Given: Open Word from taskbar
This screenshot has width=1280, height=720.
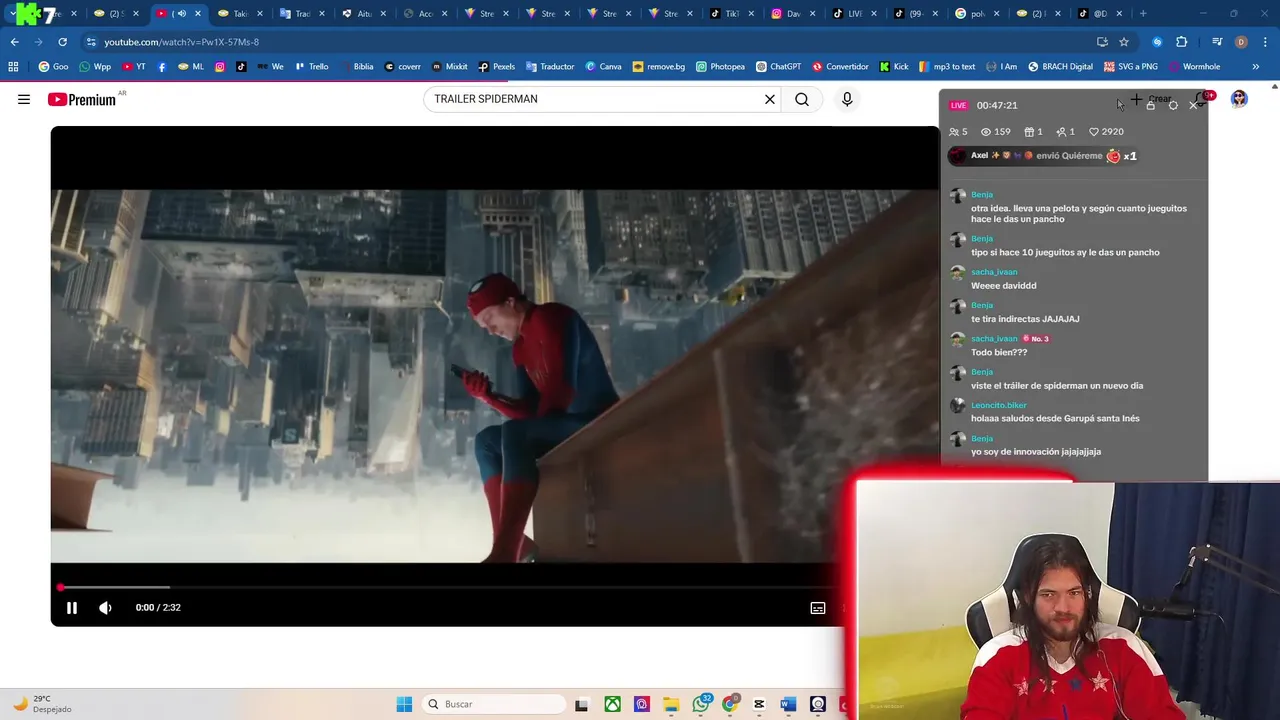Looking at the screenshot, I should (x=788, y=704).
